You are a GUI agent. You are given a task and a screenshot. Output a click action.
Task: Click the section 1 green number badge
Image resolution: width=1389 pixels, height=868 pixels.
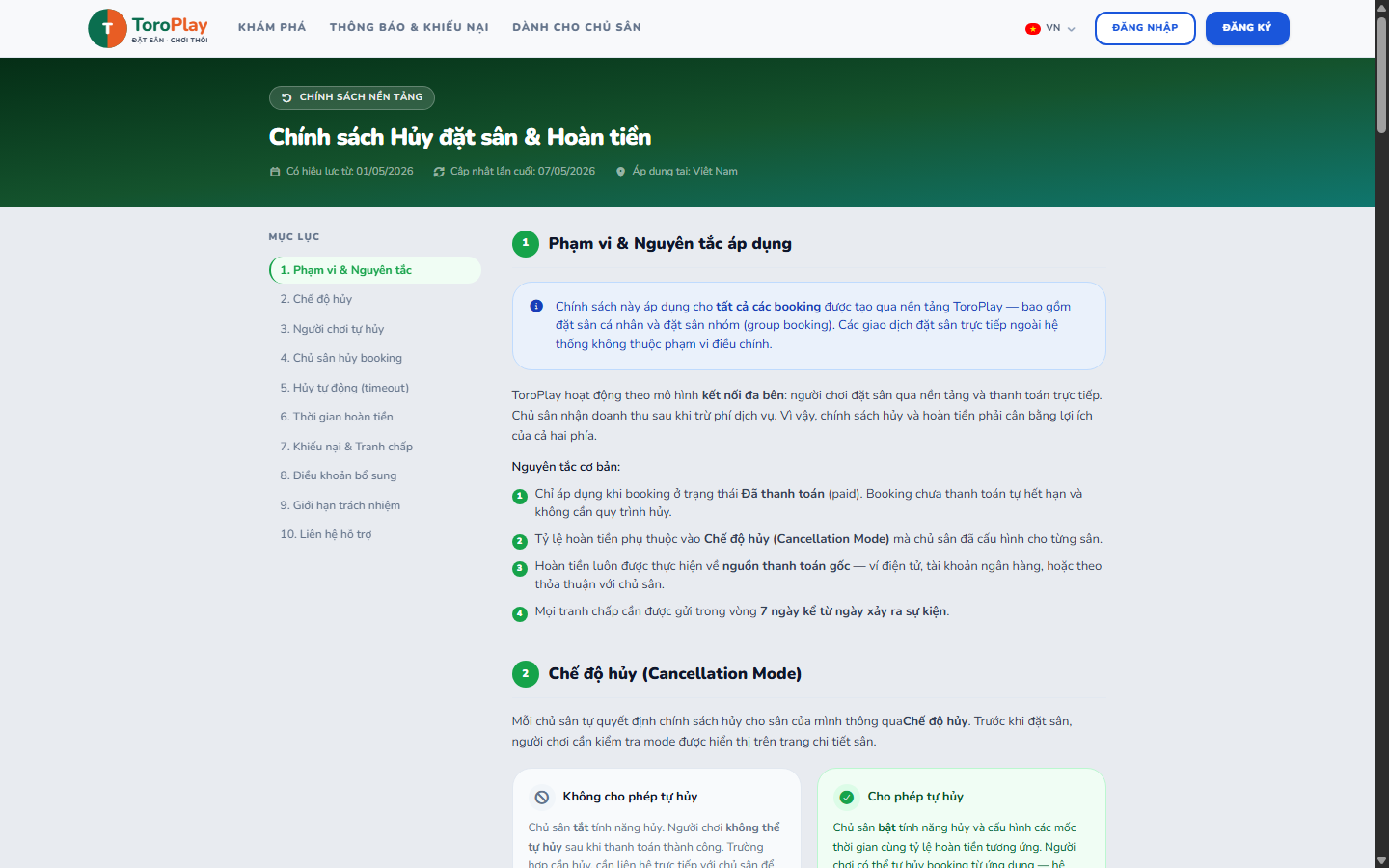526,244
